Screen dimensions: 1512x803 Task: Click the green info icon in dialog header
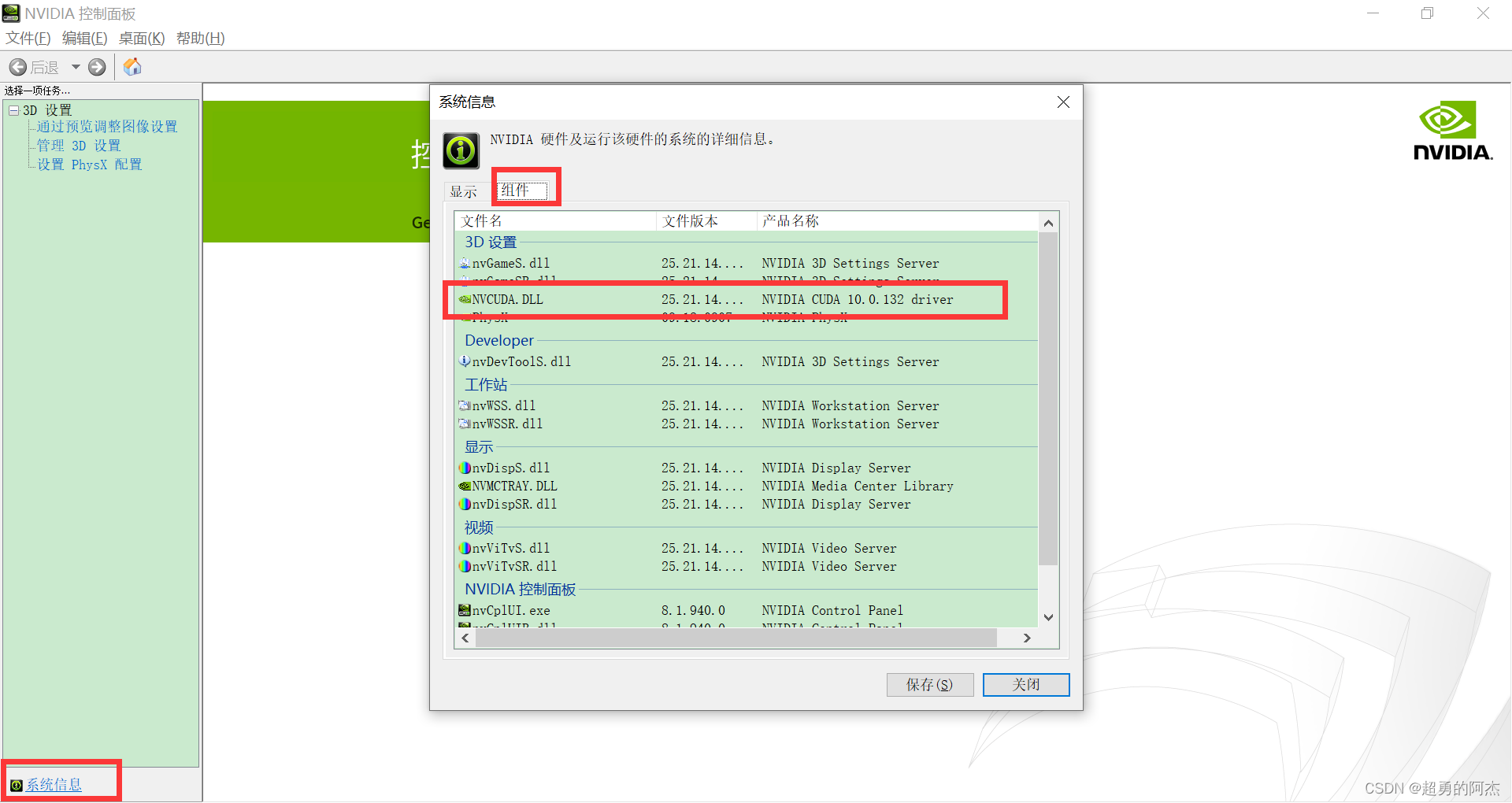[461, 150]
